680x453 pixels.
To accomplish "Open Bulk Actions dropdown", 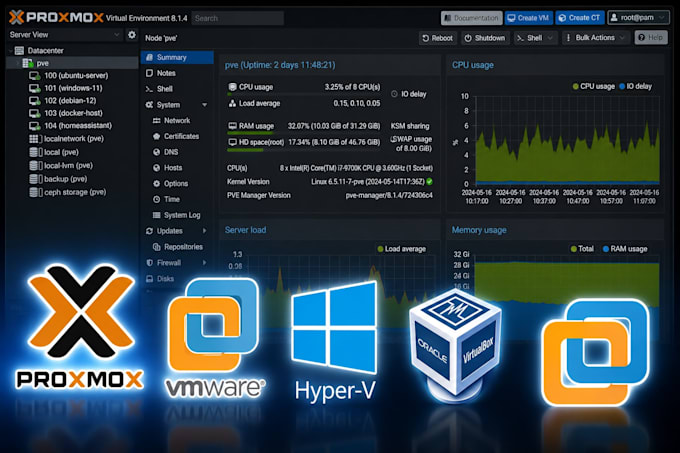I will click(x=596, y=38).
